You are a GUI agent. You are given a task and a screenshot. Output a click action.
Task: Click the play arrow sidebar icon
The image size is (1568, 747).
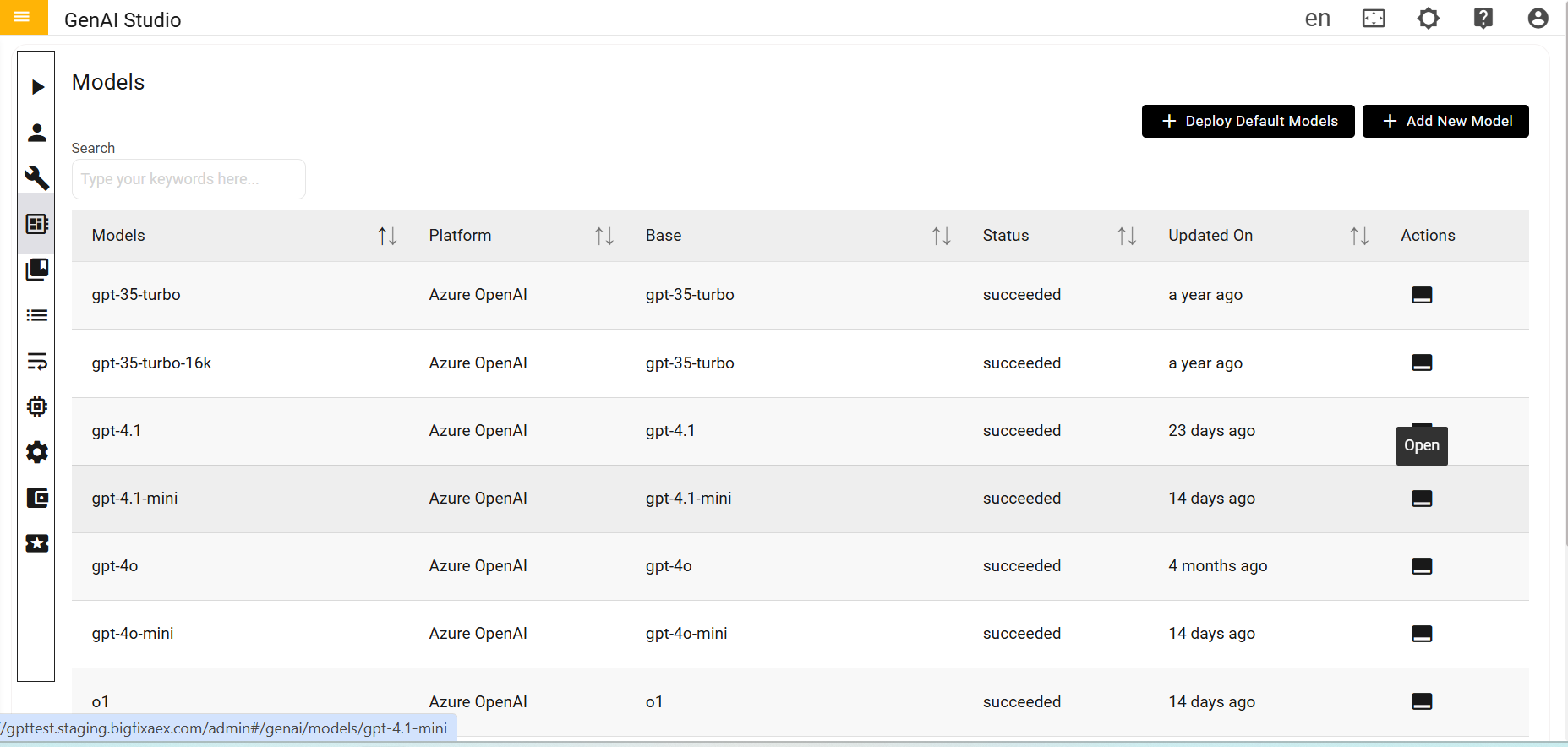click(x=37, y=87)
